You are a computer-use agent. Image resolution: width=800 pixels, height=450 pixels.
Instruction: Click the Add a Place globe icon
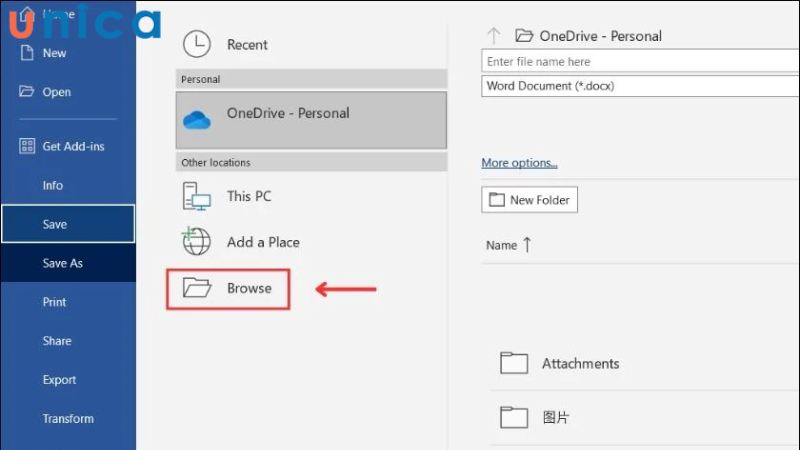pyautogui.click(x=196, y=241)
